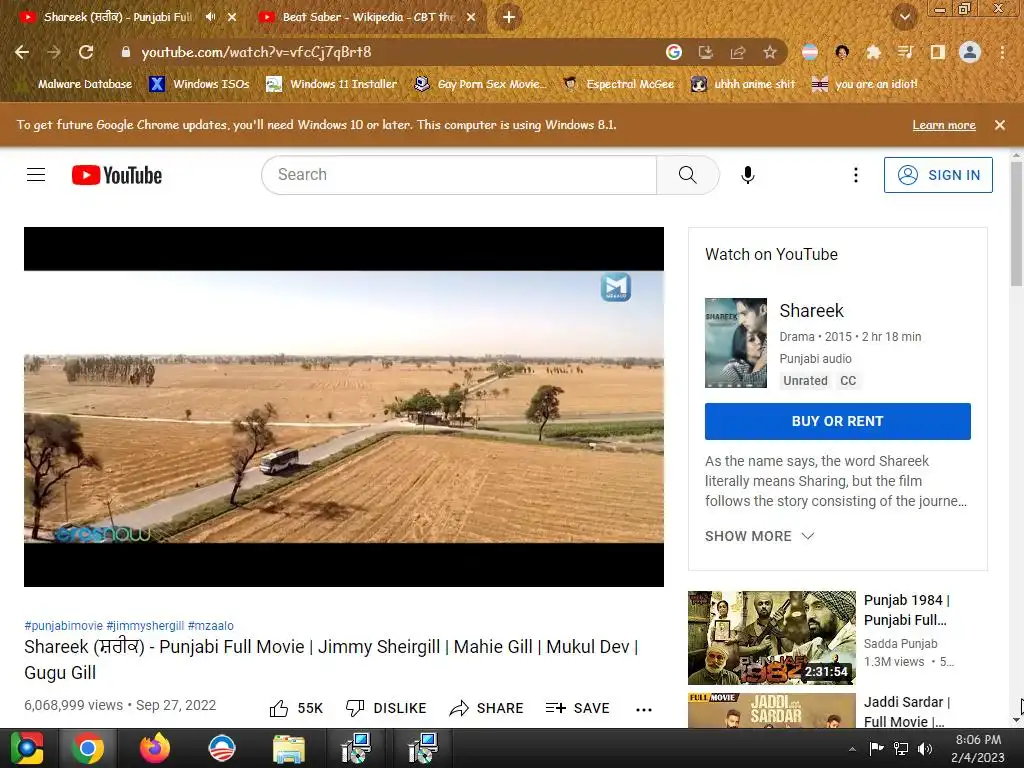Screen dimensions: 1024x768
Task: Click the Learn more link in update bar
Action: [944, 125]
